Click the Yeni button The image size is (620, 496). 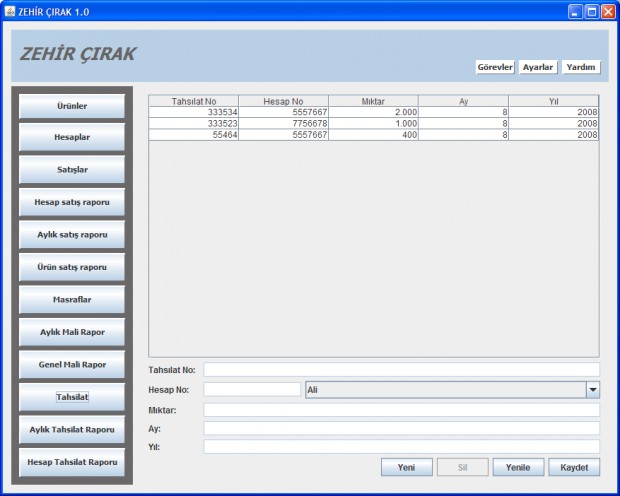click(x=406, y=467)
